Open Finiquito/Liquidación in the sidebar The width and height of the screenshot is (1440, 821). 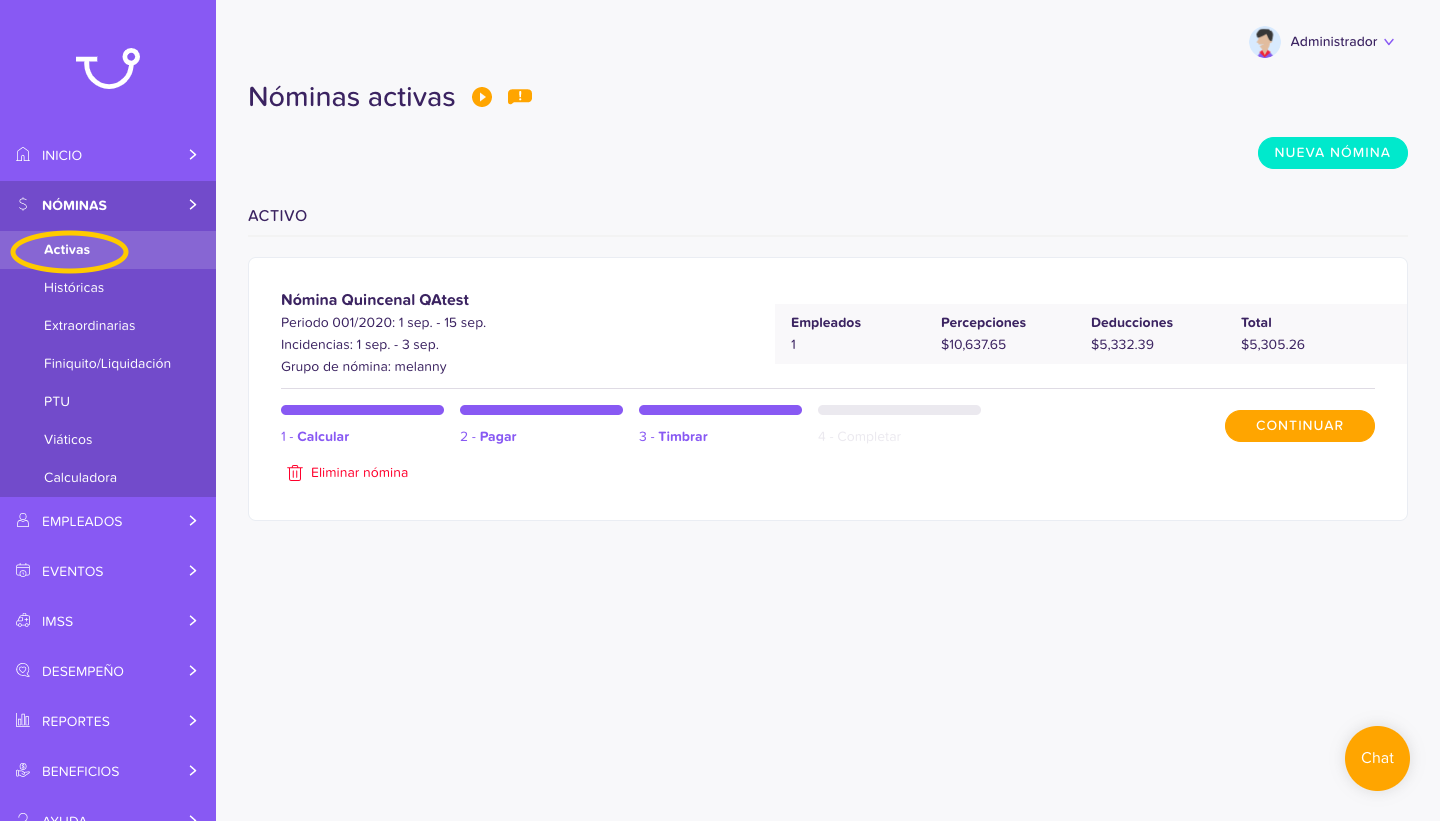click(107, 364)
